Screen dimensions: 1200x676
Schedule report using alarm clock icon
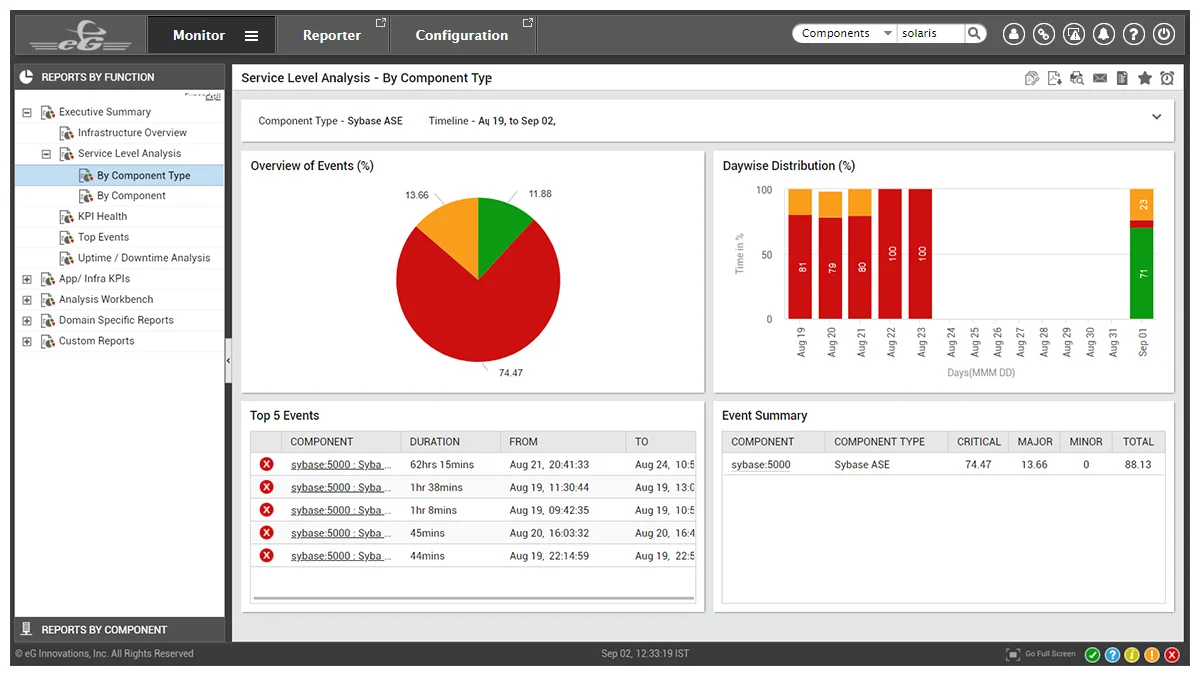coord(1167,78)
